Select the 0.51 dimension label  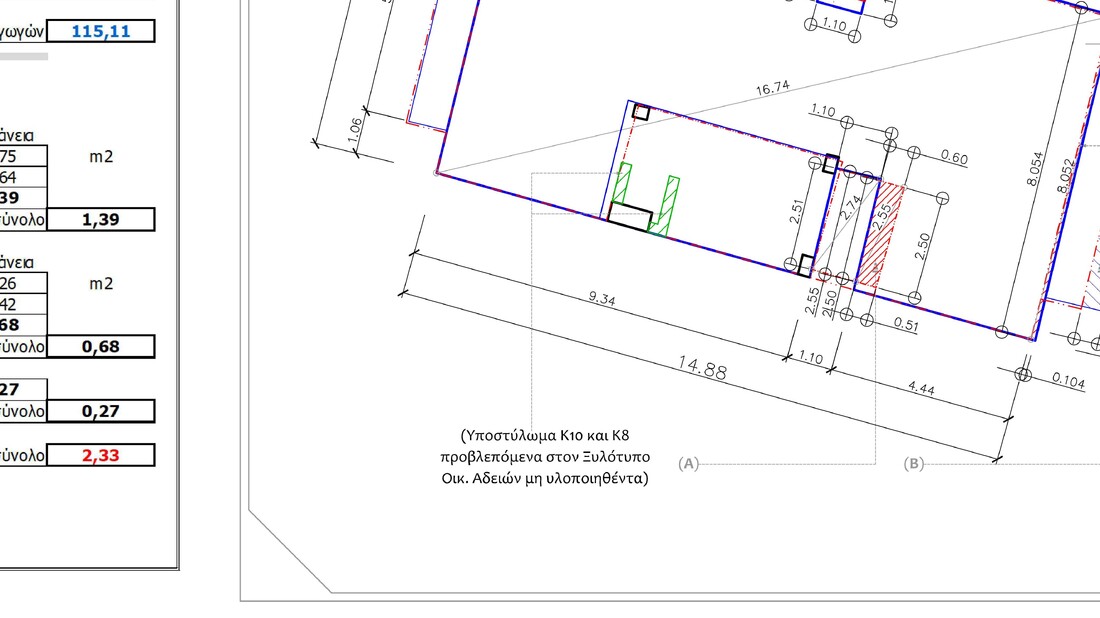(x=906, y=323)
